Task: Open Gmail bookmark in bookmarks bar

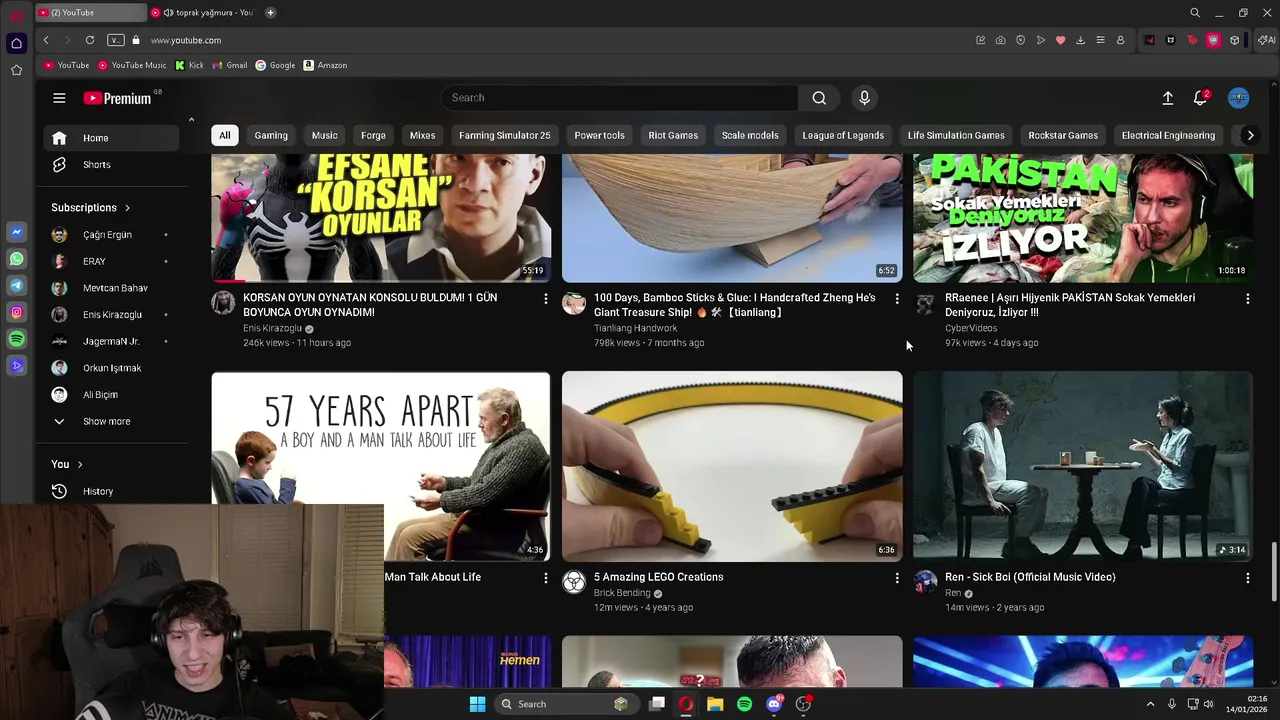Action: click(x=230, y=65)
